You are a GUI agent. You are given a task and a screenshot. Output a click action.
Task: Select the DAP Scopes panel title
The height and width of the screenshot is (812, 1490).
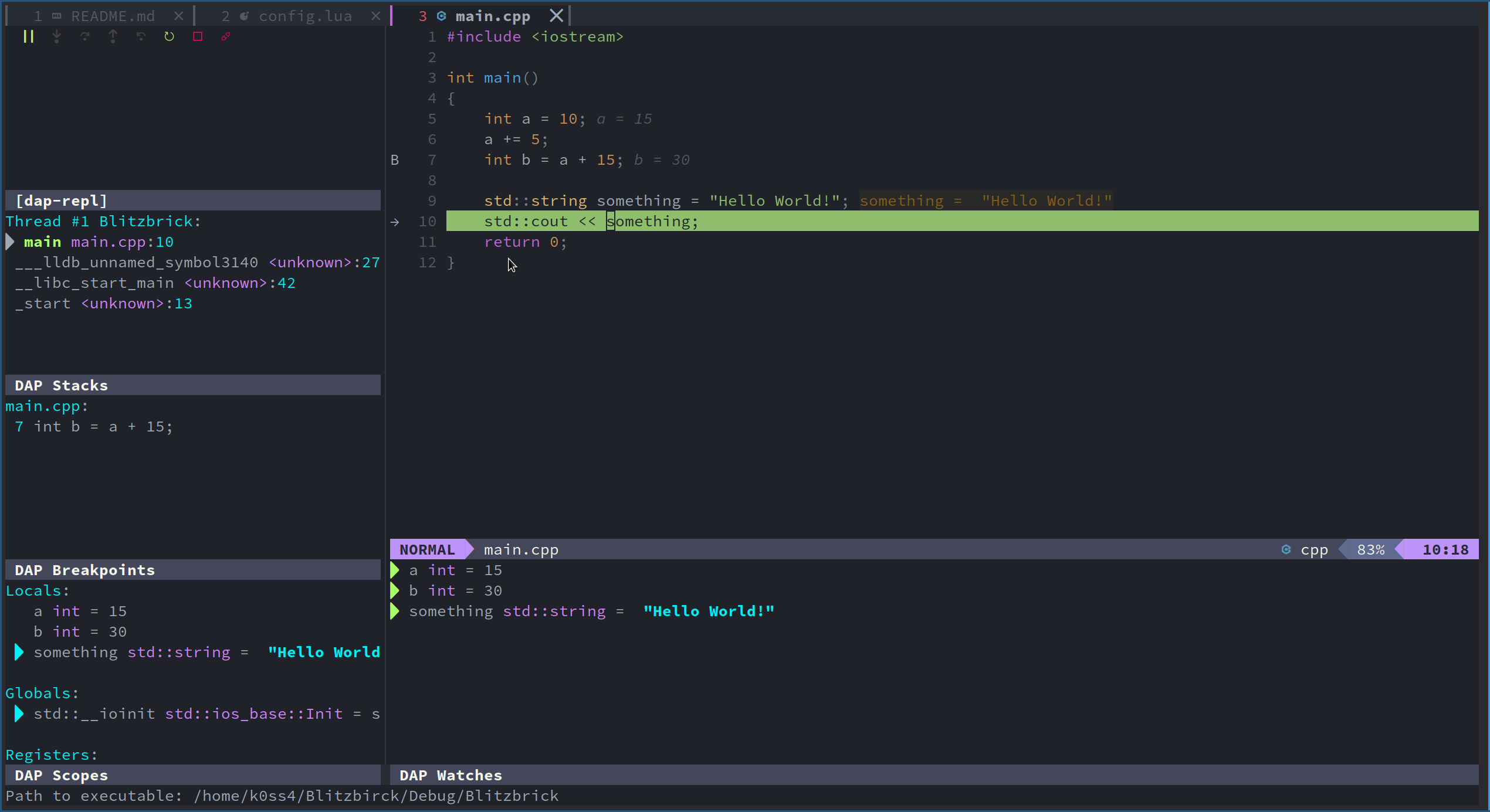(62, 775)
